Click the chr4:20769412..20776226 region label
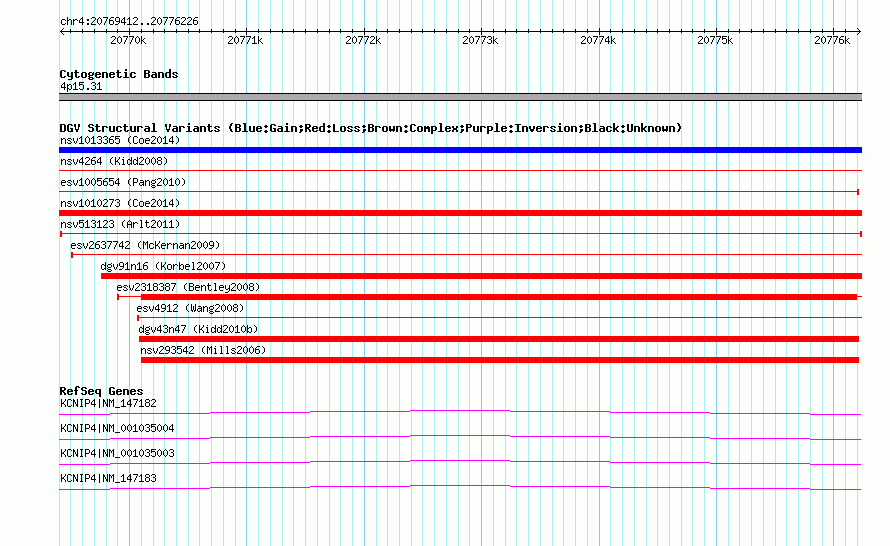 pos(129,22)
